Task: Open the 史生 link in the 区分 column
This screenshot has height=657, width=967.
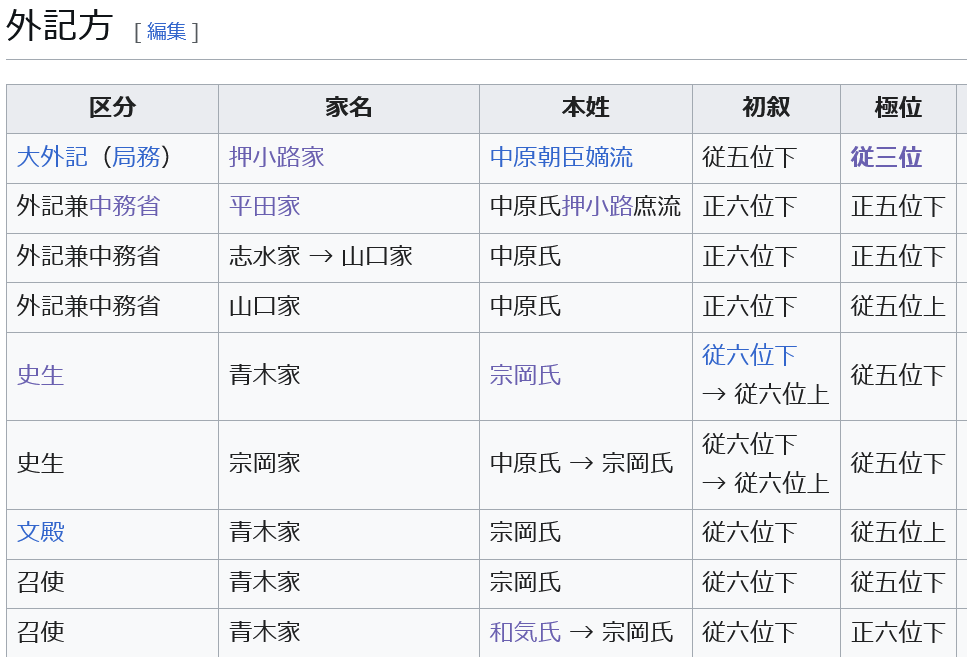Action: click(x=40, y=376)
